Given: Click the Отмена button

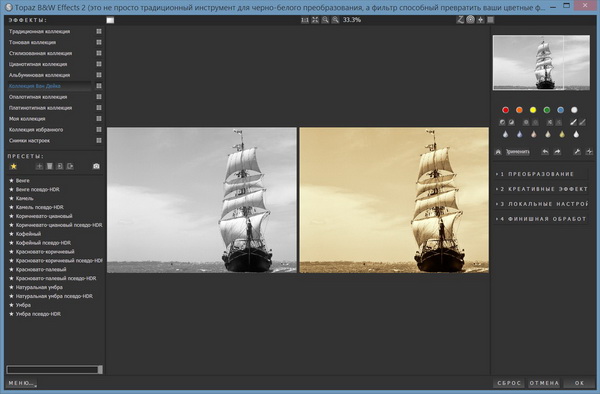Looking at the screenshot, I should [x=544, y=383].
